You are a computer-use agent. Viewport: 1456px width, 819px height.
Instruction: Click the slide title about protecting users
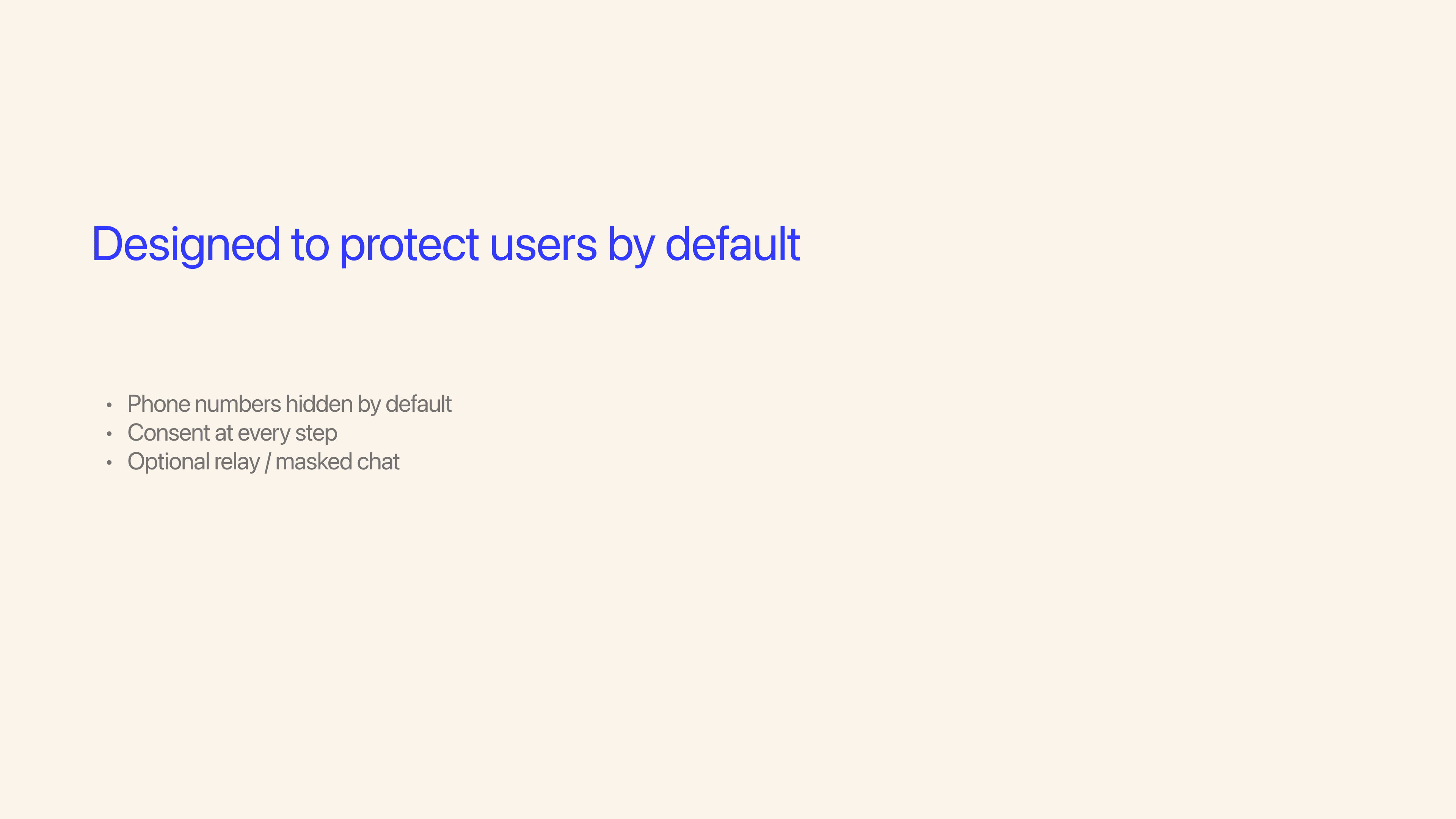point(446,244)
